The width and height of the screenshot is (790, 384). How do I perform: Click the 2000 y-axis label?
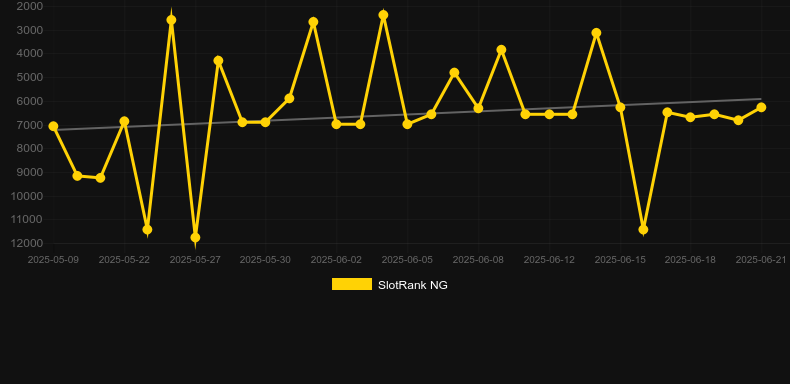pyautogui.click(x=30, y=7)
